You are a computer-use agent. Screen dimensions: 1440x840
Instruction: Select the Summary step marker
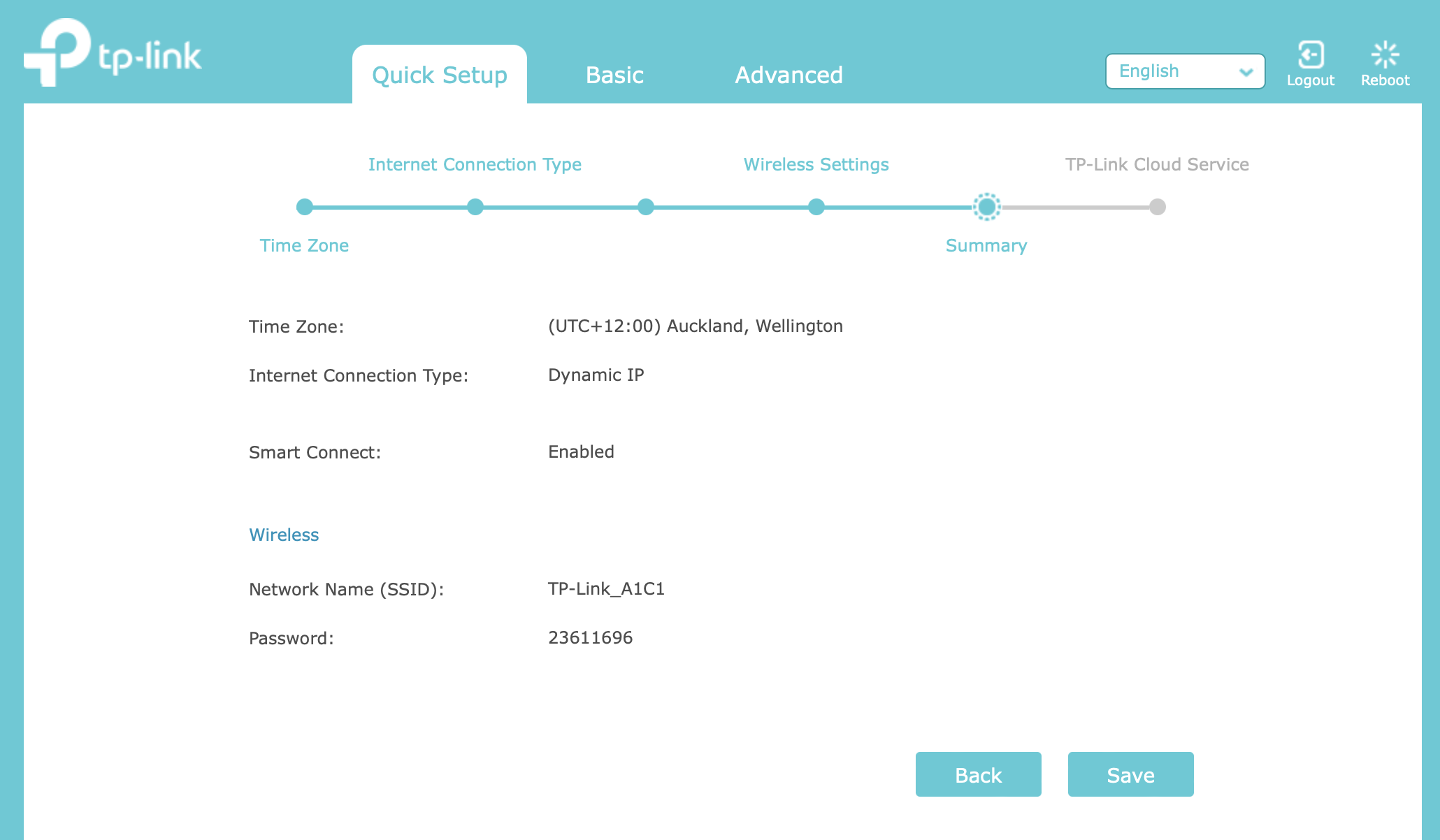click(x=987, y=207)
